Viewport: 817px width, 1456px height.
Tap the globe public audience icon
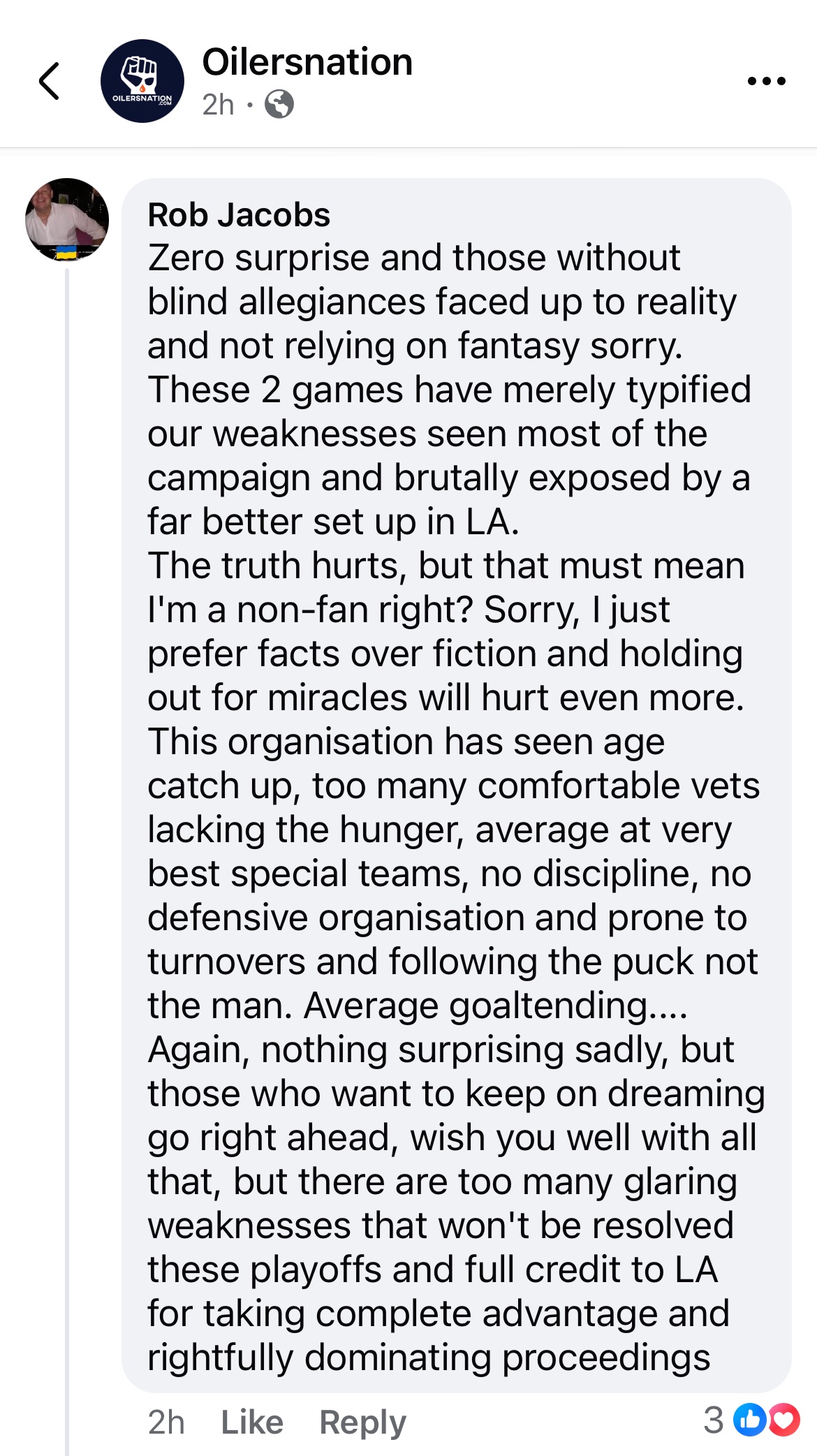pyautogui.click(x=279, y=105)
